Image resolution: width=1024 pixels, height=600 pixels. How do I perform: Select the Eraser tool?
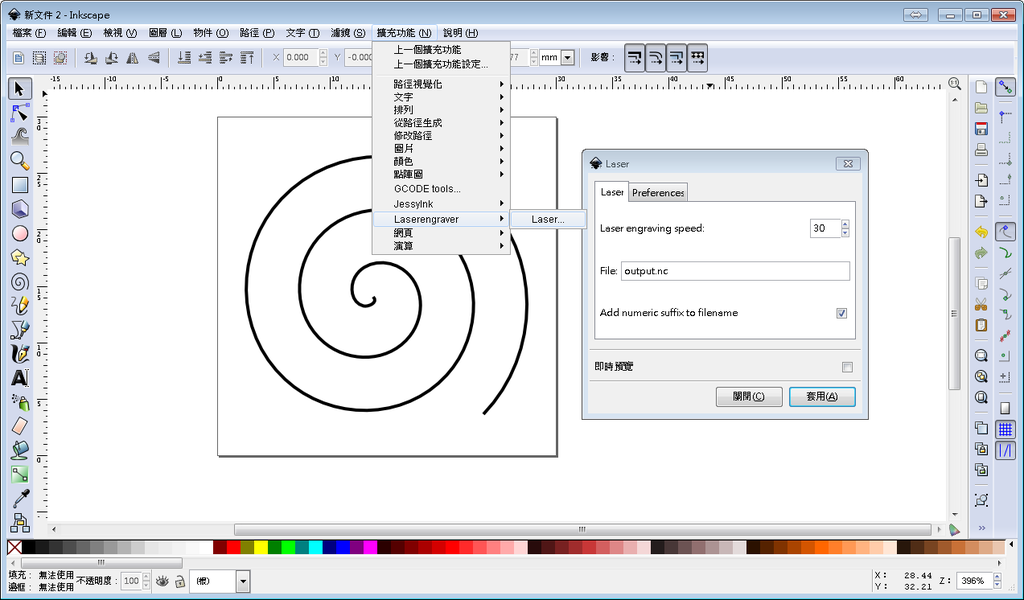click(x=20, y=426)
